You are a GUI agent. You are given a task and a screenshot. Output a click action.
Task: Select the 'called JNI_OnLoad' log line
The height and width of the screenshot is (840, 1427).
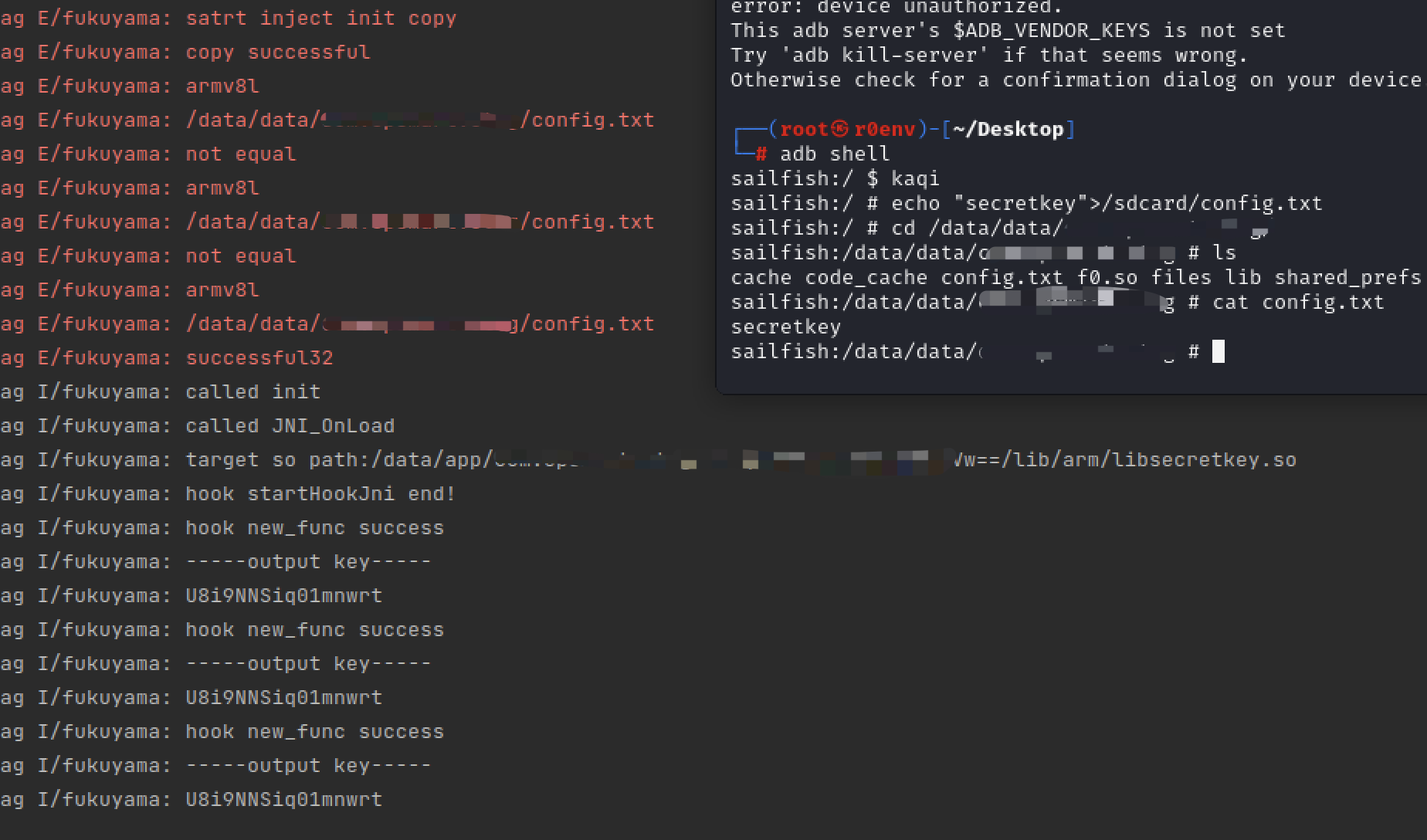pyautogui.click(x=290, y=425)
